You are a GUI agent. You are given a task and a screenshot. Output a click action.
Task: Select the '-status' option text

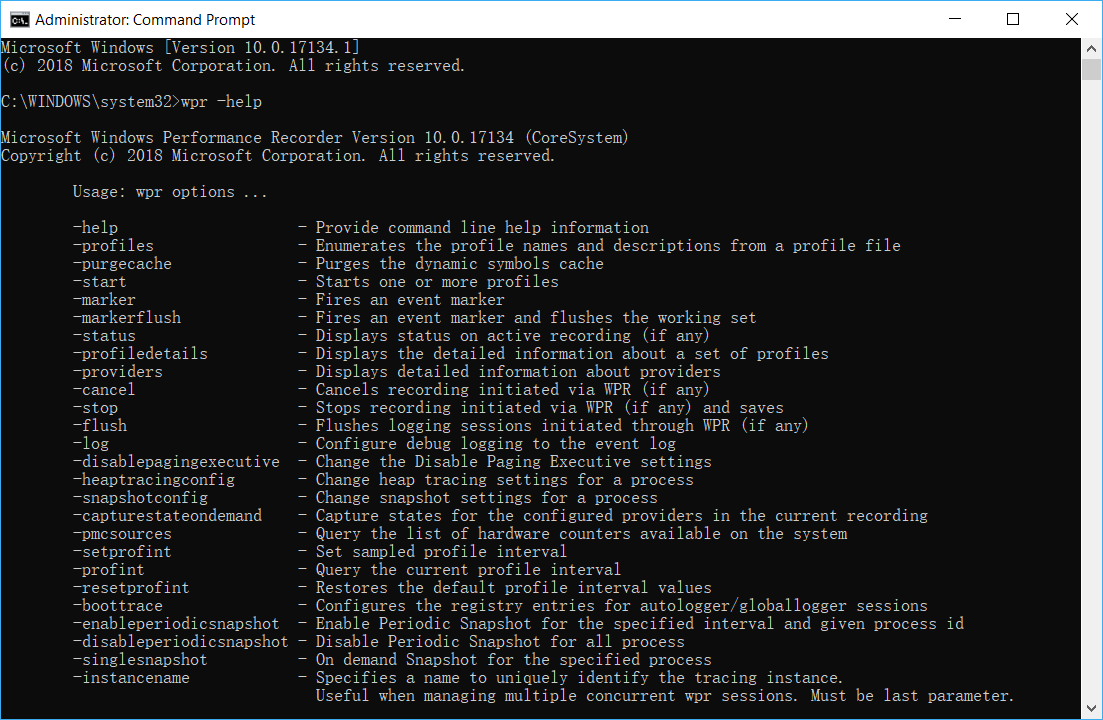[103, 336]
